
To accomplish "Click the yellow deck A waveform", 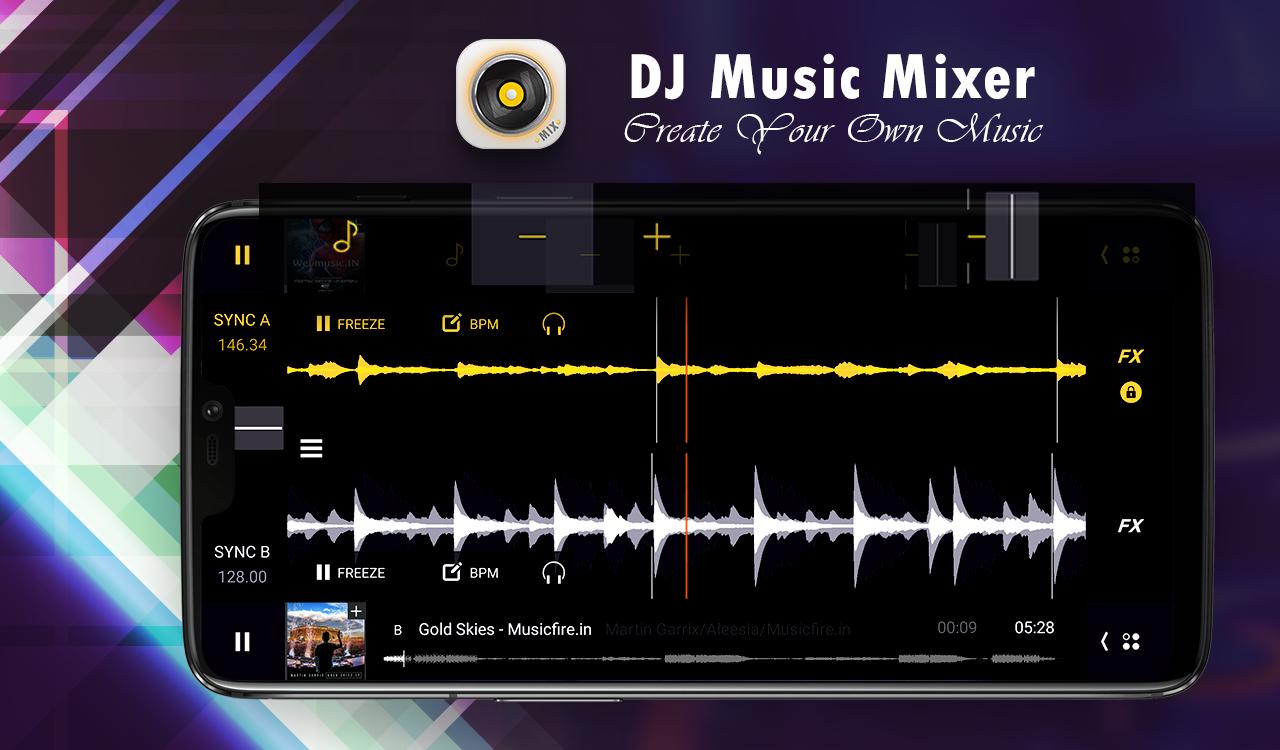I will coord(686,370).
